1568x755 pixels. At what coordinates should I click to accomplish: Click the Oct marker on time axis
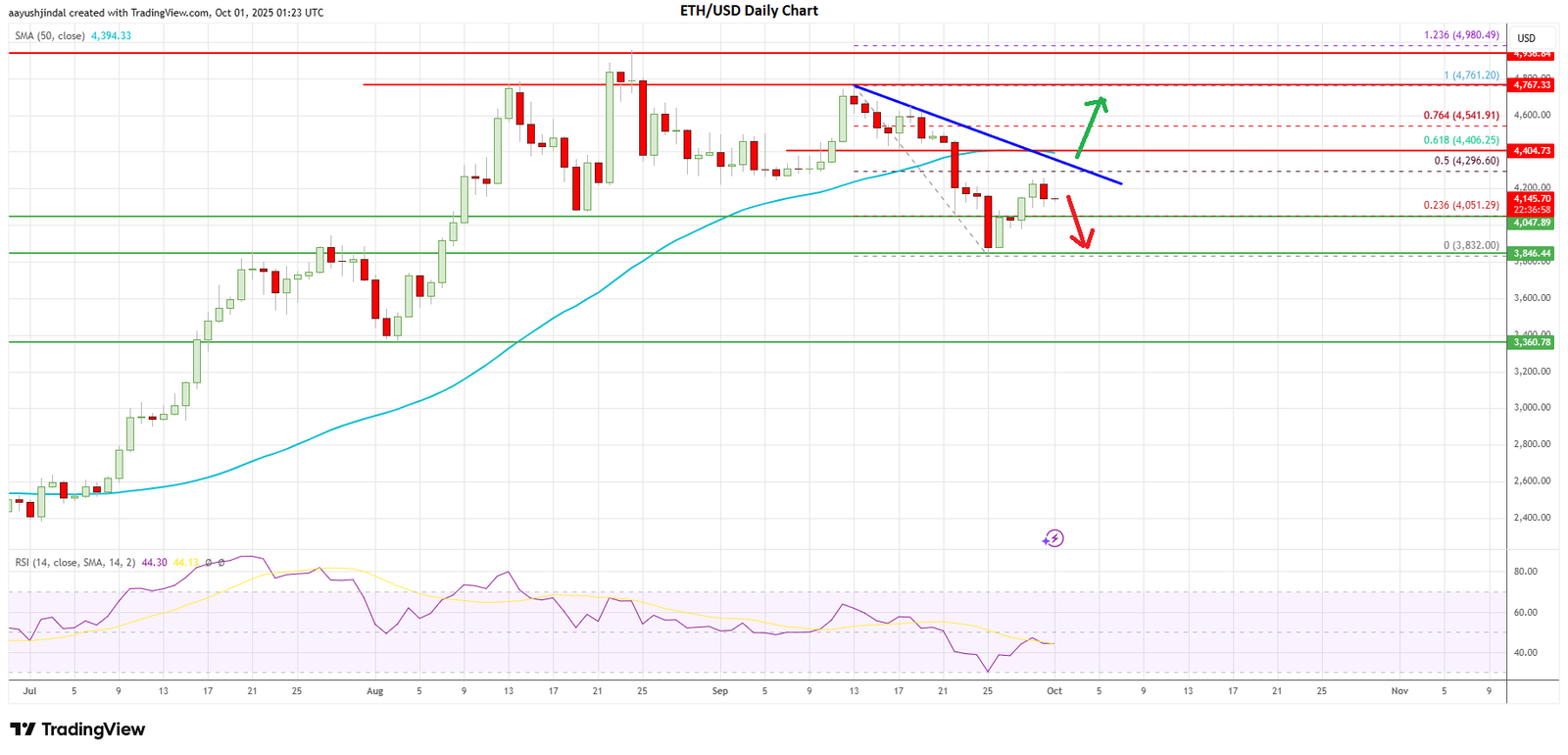[1053, 691]
